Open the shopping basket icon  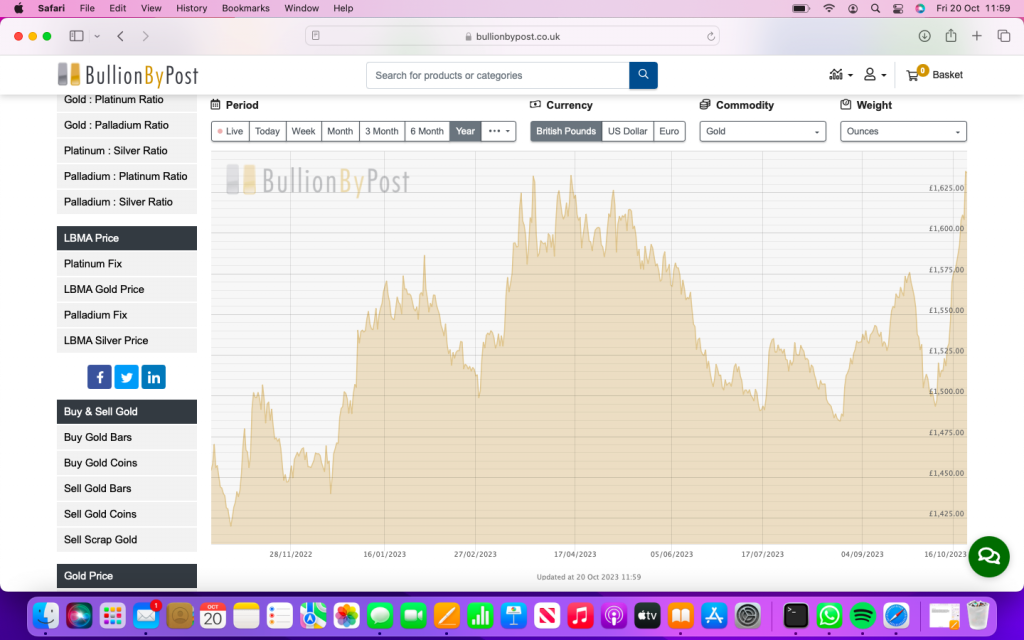(914, 75)
